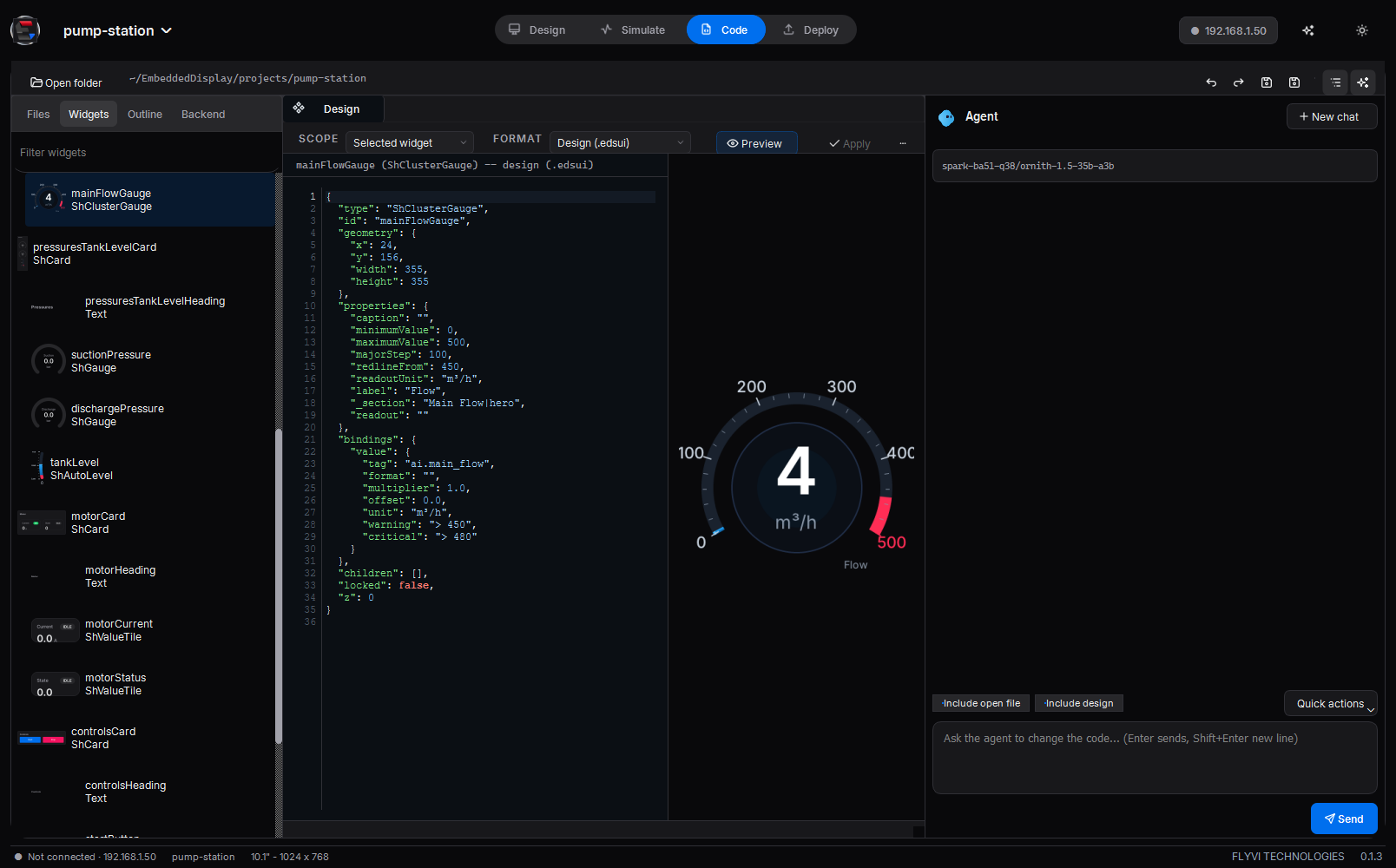Select motorCard widget thumbnail icon
The width and height of the screenshot is (1396, 868).
point(41,523)
